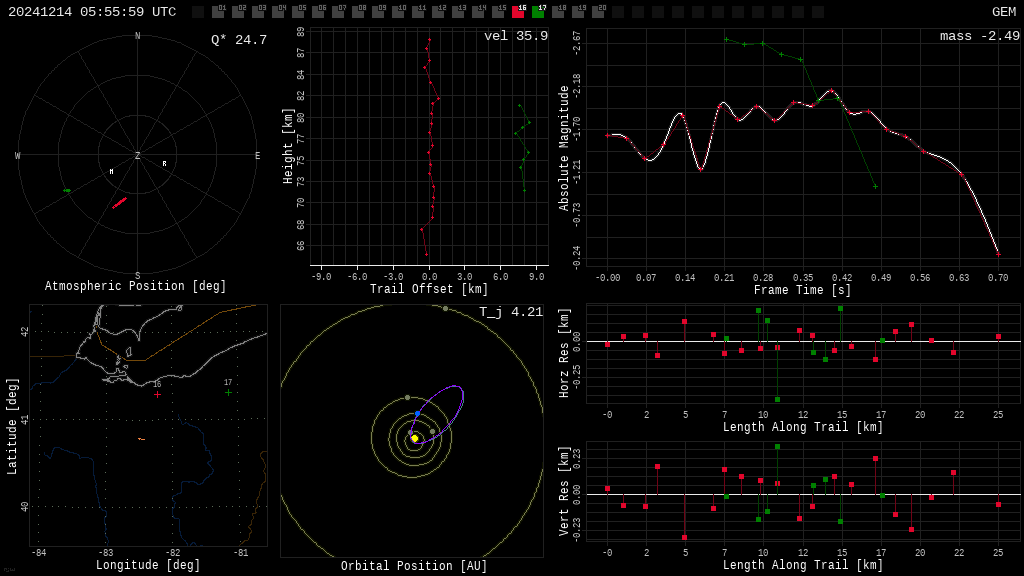Select station indicator 15
The width and height of the screenshot is (1024, 576).
(x=498, y=11)
